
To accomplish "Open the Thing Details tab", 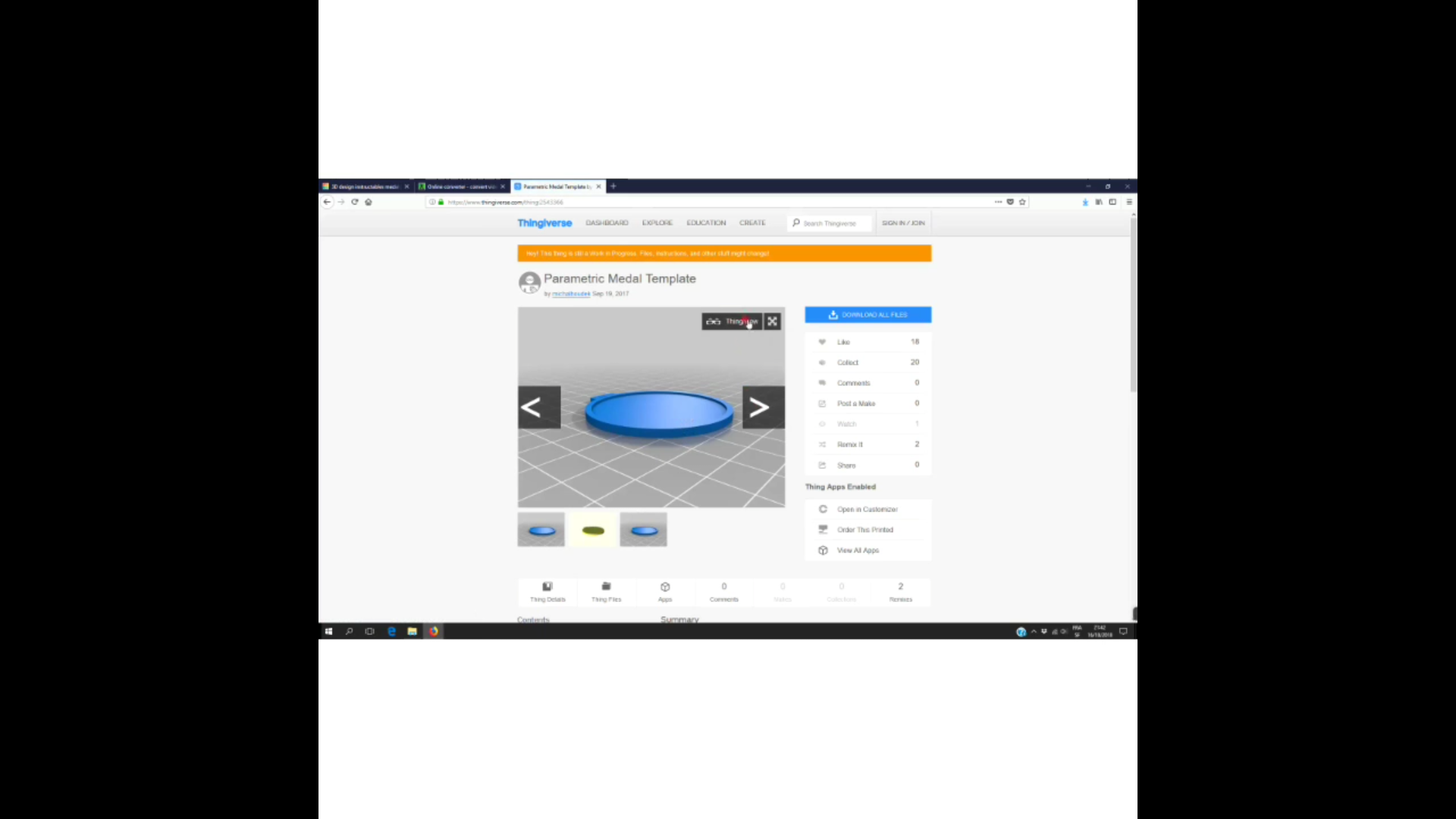I will pos(548,592).
